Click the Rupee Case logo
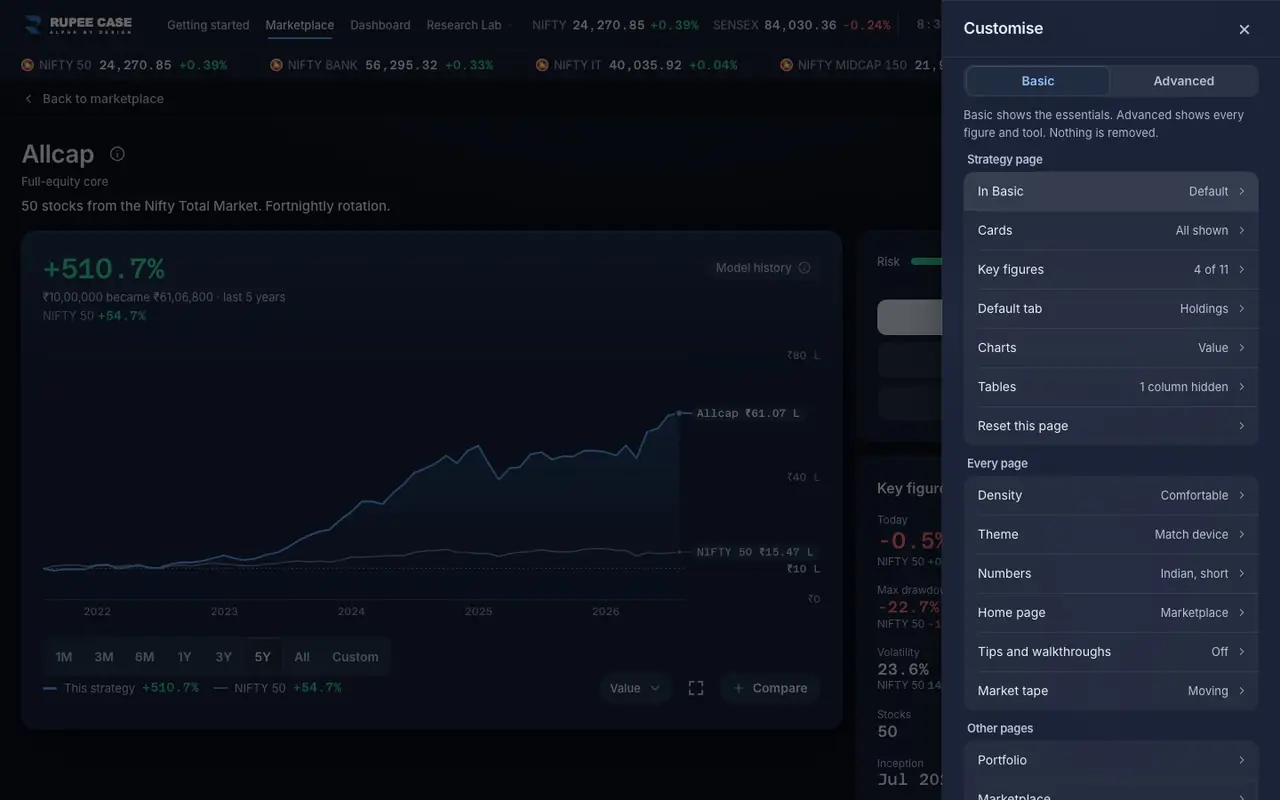Image resolution: width=1280 pixels, height=800 pixels. [x=78, y=25]
